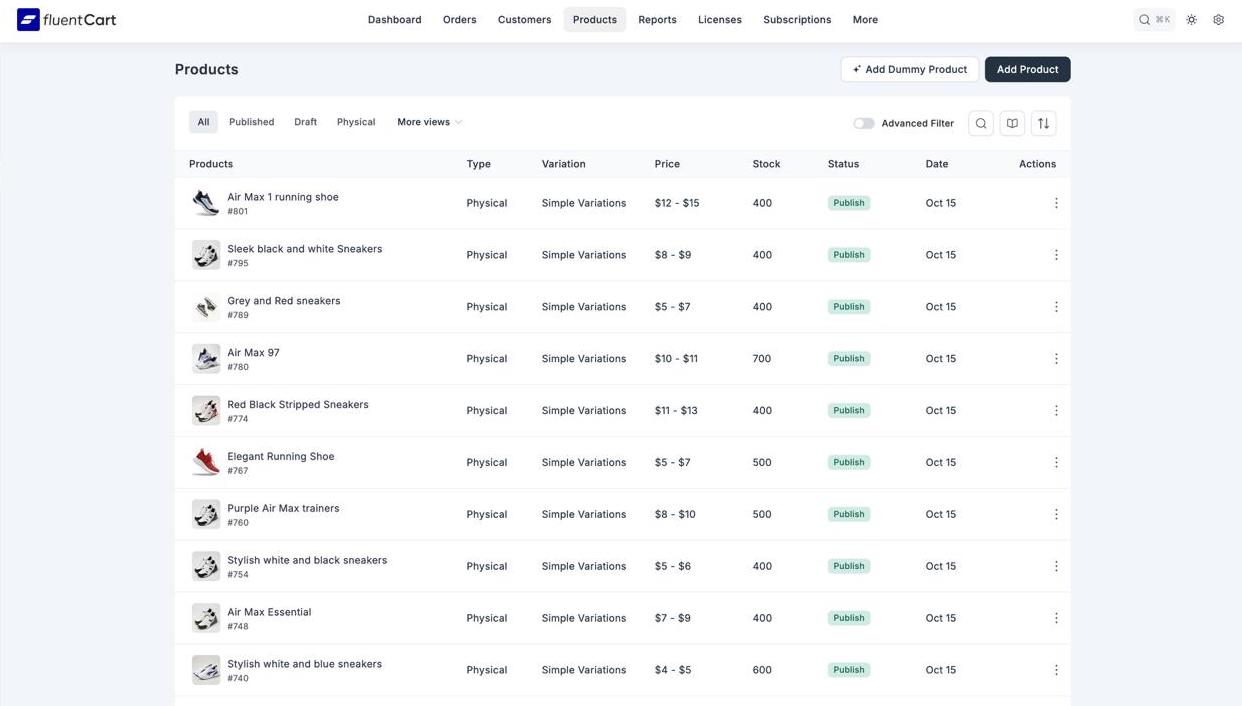The width and height of the screenshot is (1242, 706).
Task: Click Add Dummy Product button
Action: pyautogui.click(x=909, y=69)
